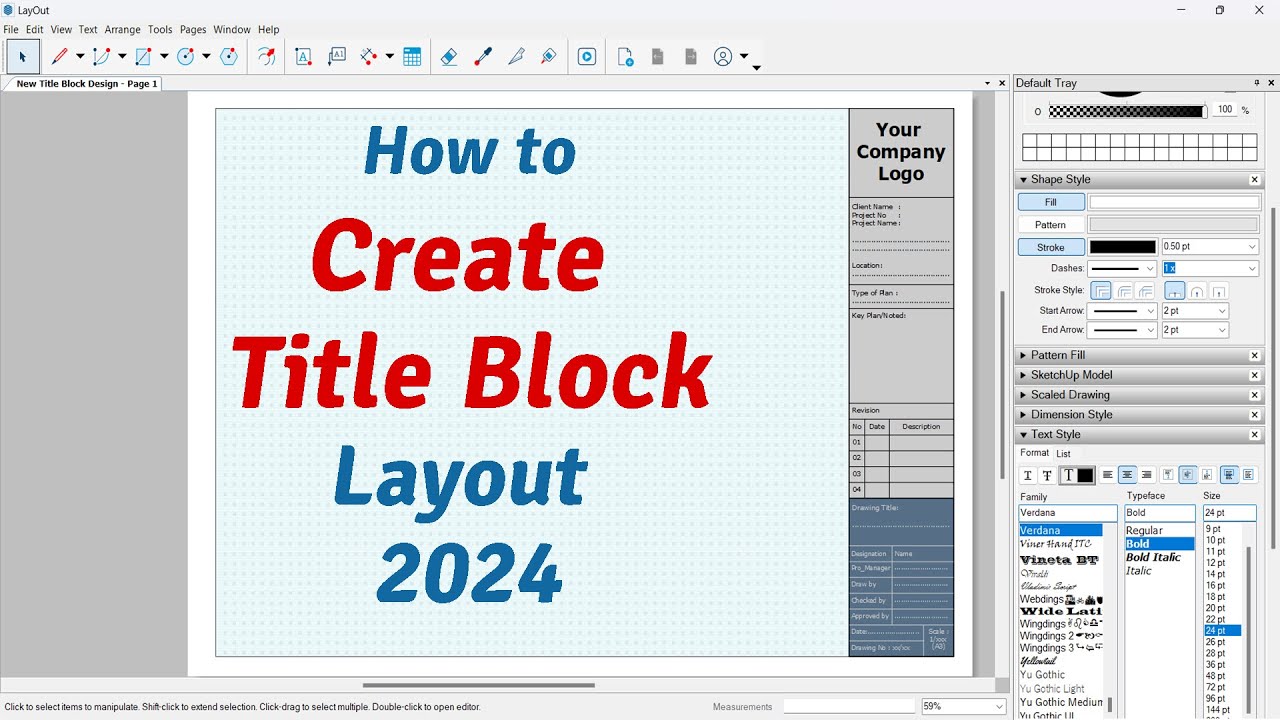The height and width of the screenshot is (720, 1280).
Task: Align text right
Action: click(1147, 475)
